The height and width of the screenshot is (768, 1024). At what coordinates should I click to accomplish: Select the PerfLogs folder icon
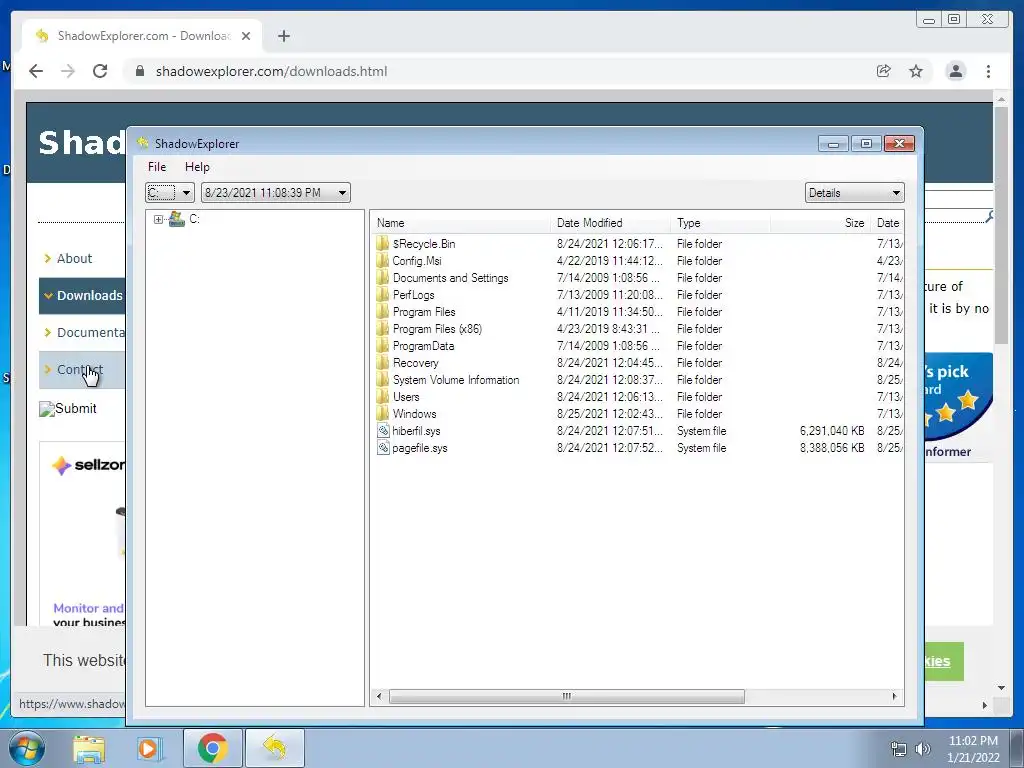click(383, 295)
